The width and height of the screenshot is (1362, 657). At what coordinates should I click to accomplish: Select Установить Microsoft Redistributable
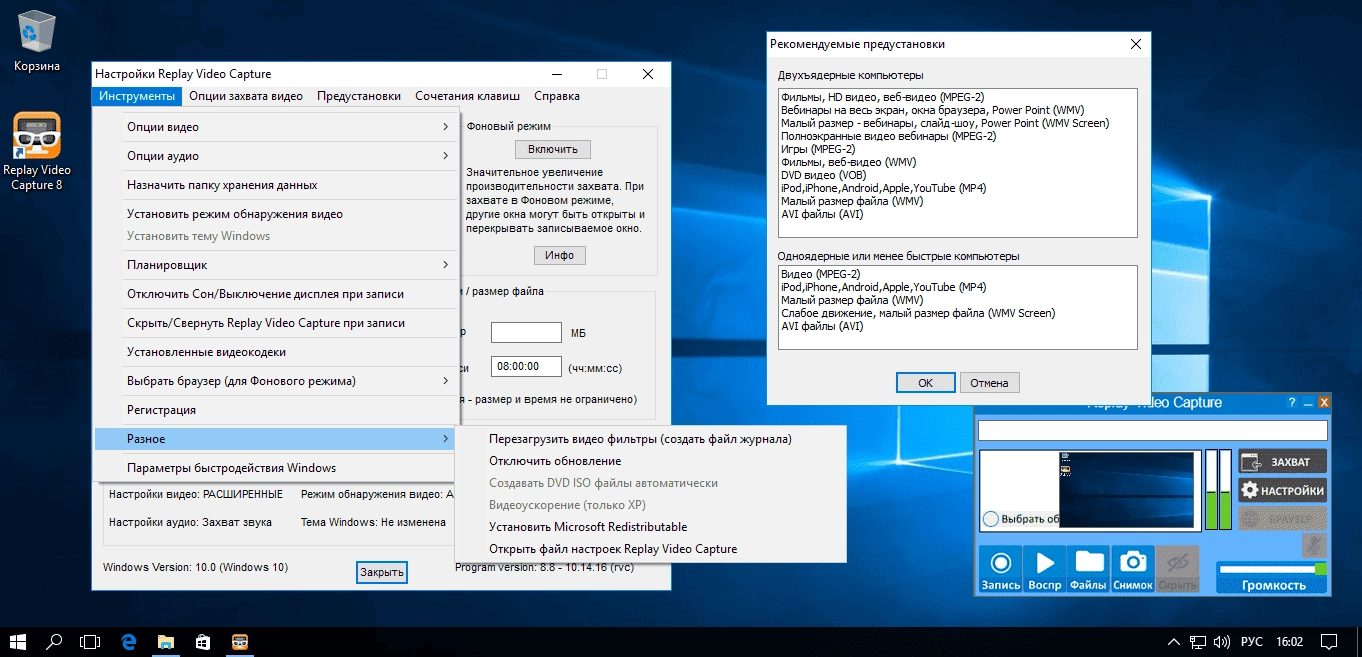pos(650,527)
